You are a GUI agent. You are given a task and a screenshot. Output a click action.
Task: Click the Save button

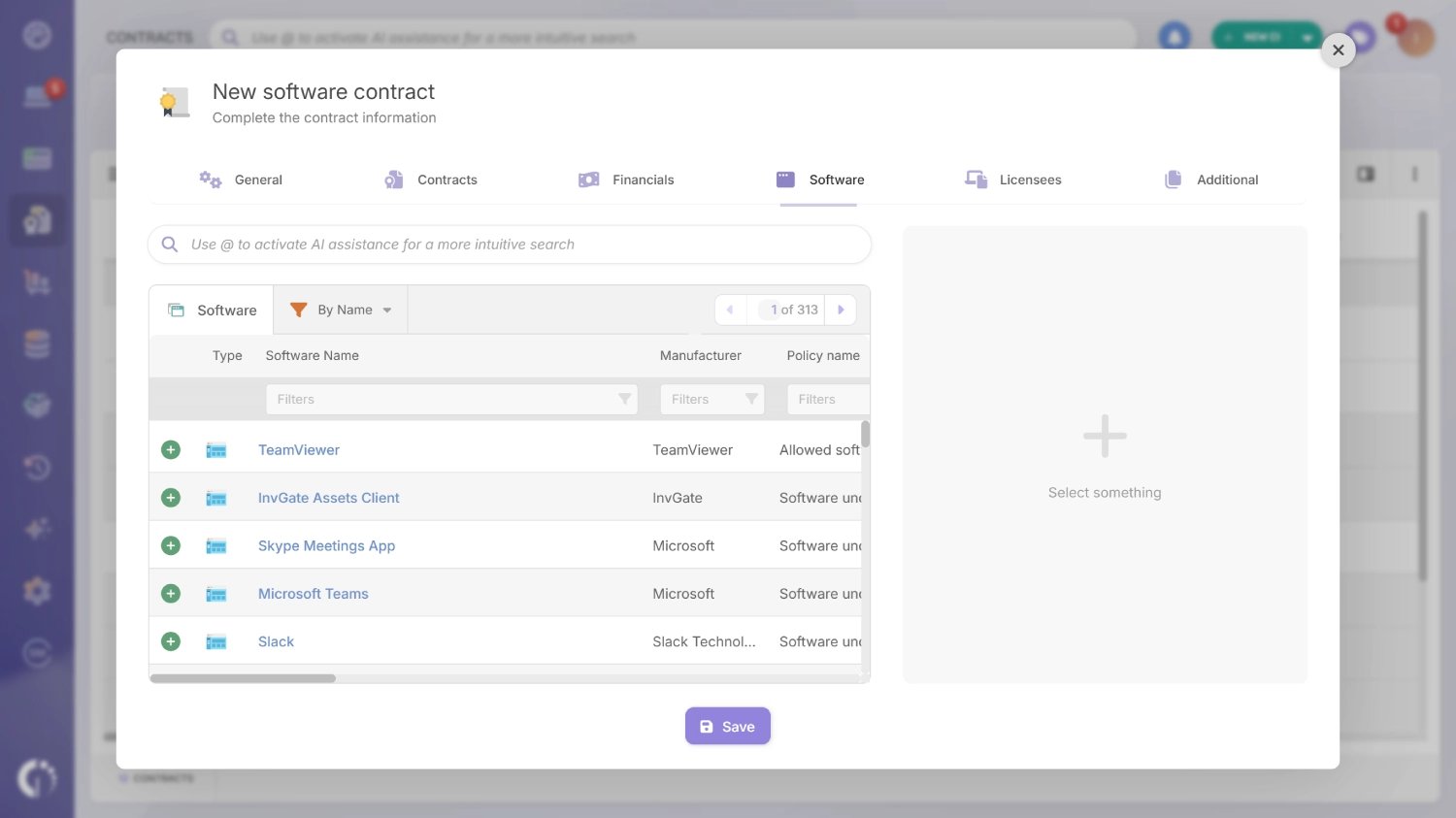[x=728, y=726]
